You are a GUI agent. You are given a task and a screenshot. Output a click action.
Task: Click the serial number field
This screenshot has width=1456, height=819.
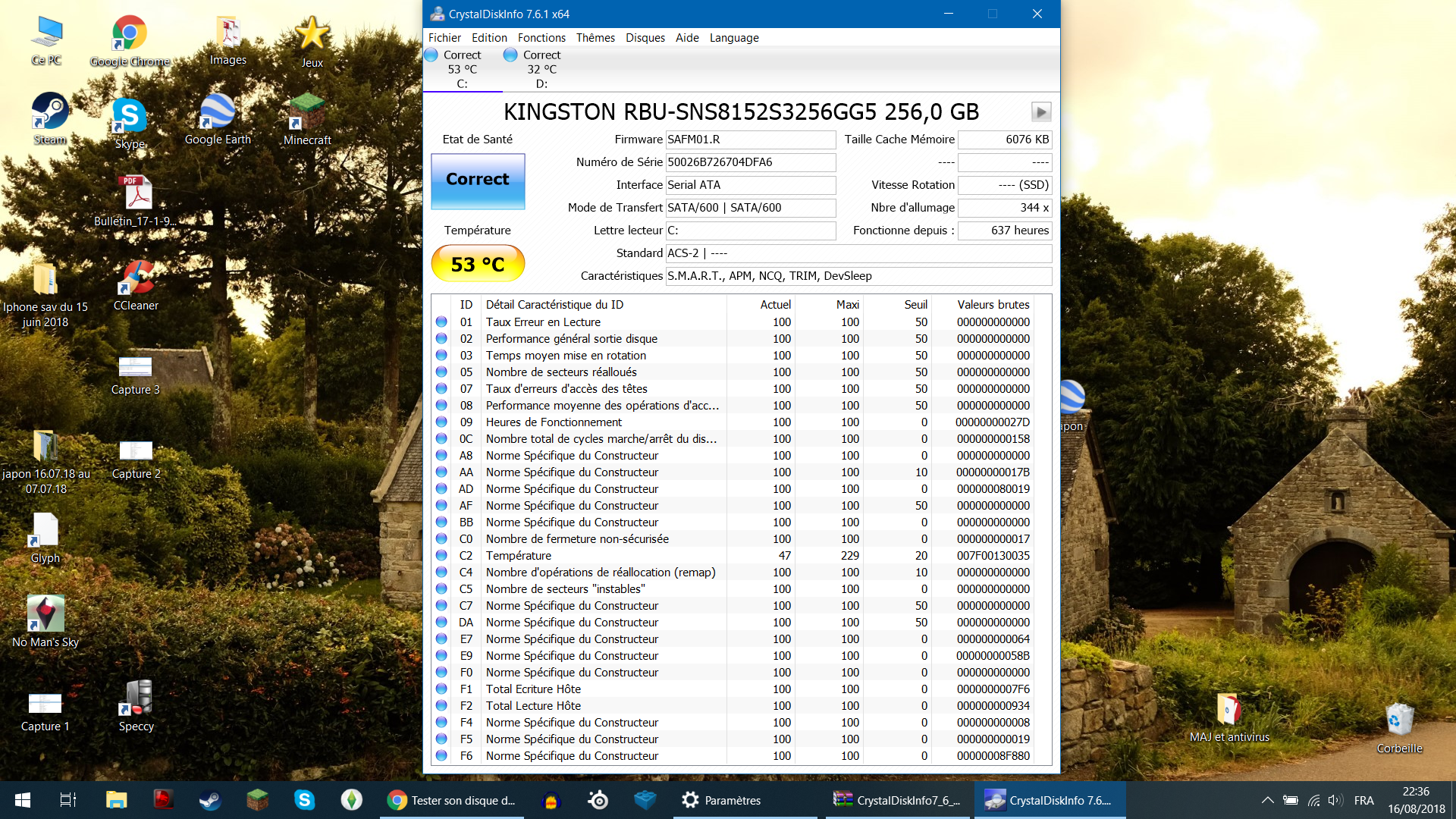751,162
